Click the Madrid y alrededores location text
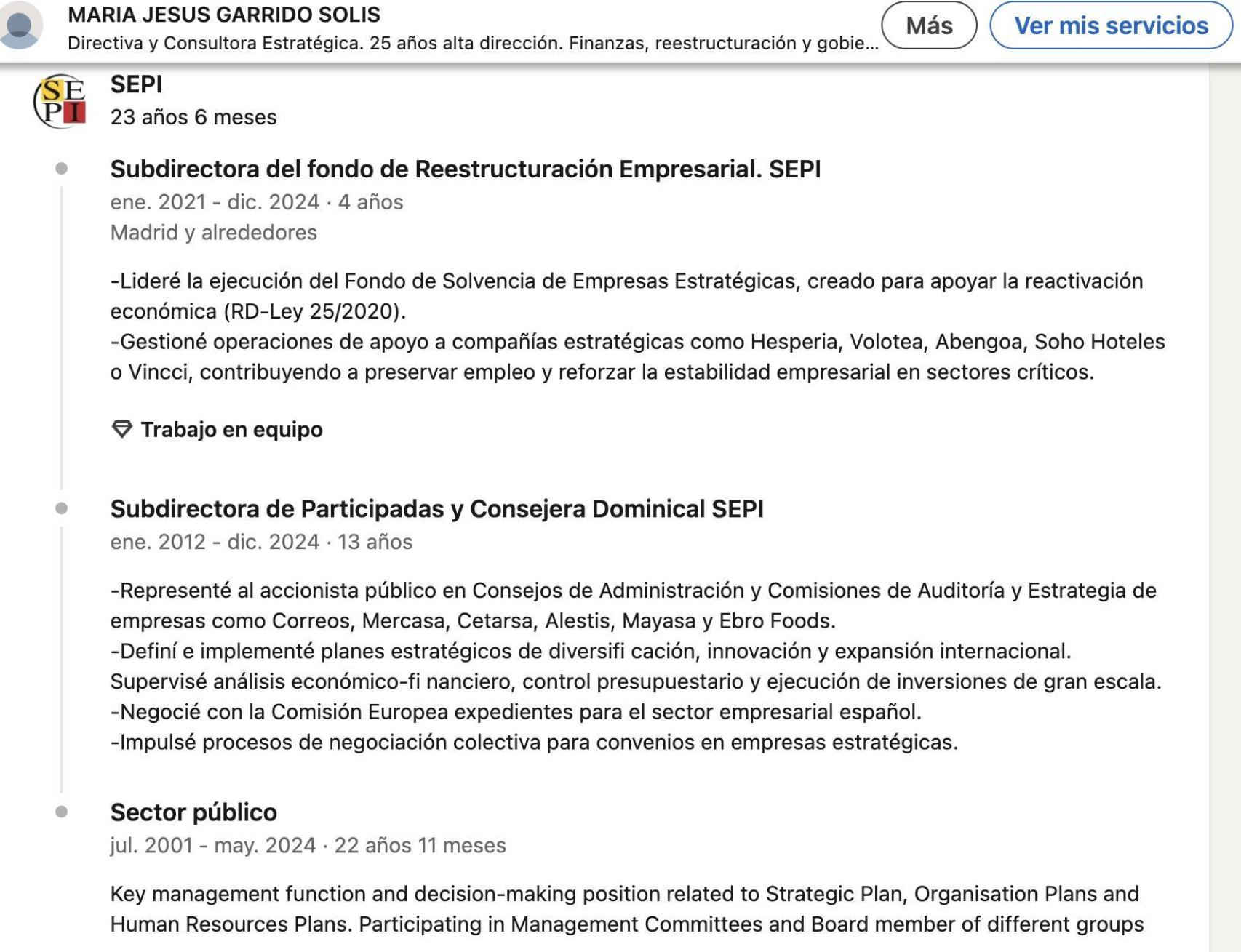The width and height of the screenshot is (1241, 952). pos(214,233)
